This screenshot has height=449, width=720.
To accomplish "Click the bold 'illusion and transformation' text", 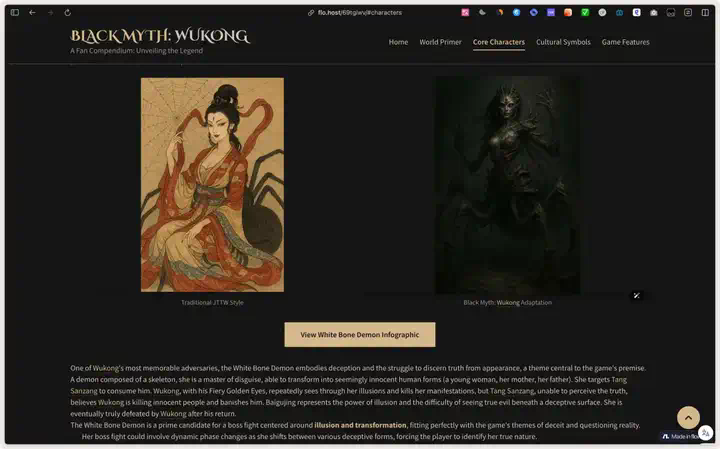I will [360, 425].
